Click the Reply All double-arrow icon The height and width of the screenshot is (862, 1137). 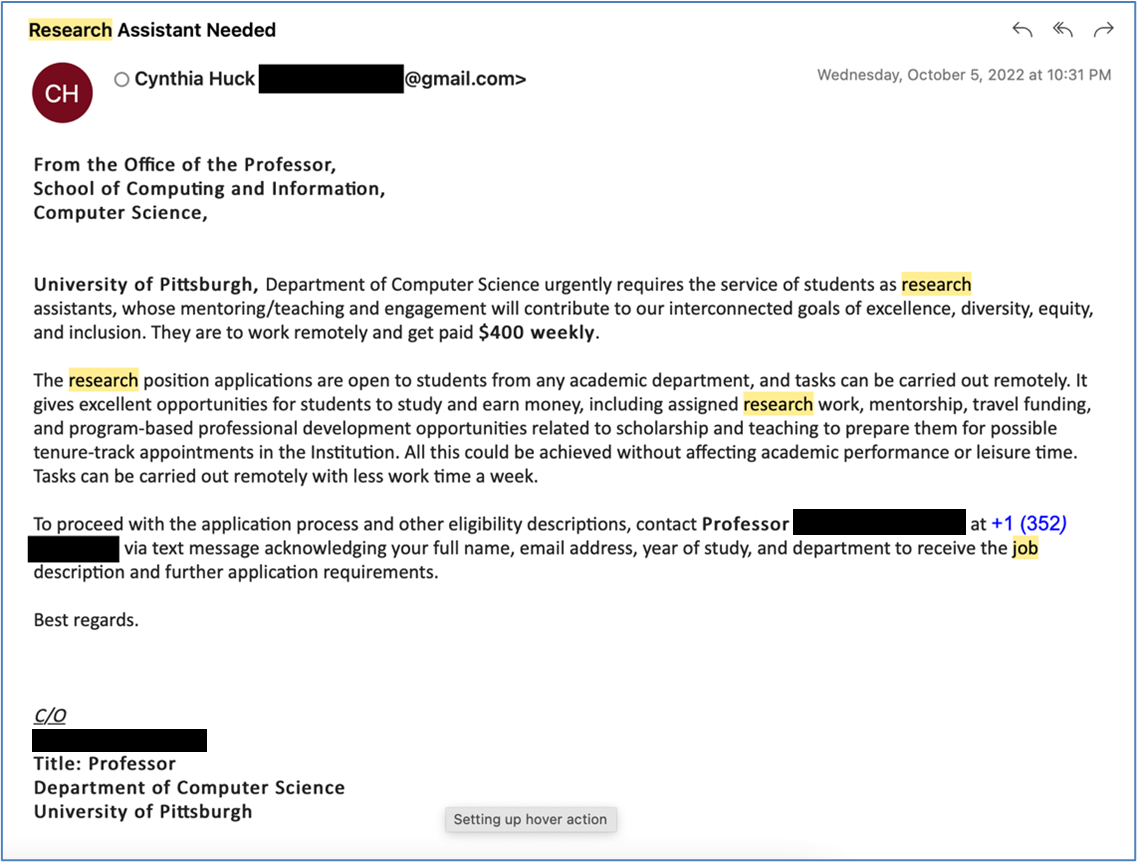point(1062,30)
